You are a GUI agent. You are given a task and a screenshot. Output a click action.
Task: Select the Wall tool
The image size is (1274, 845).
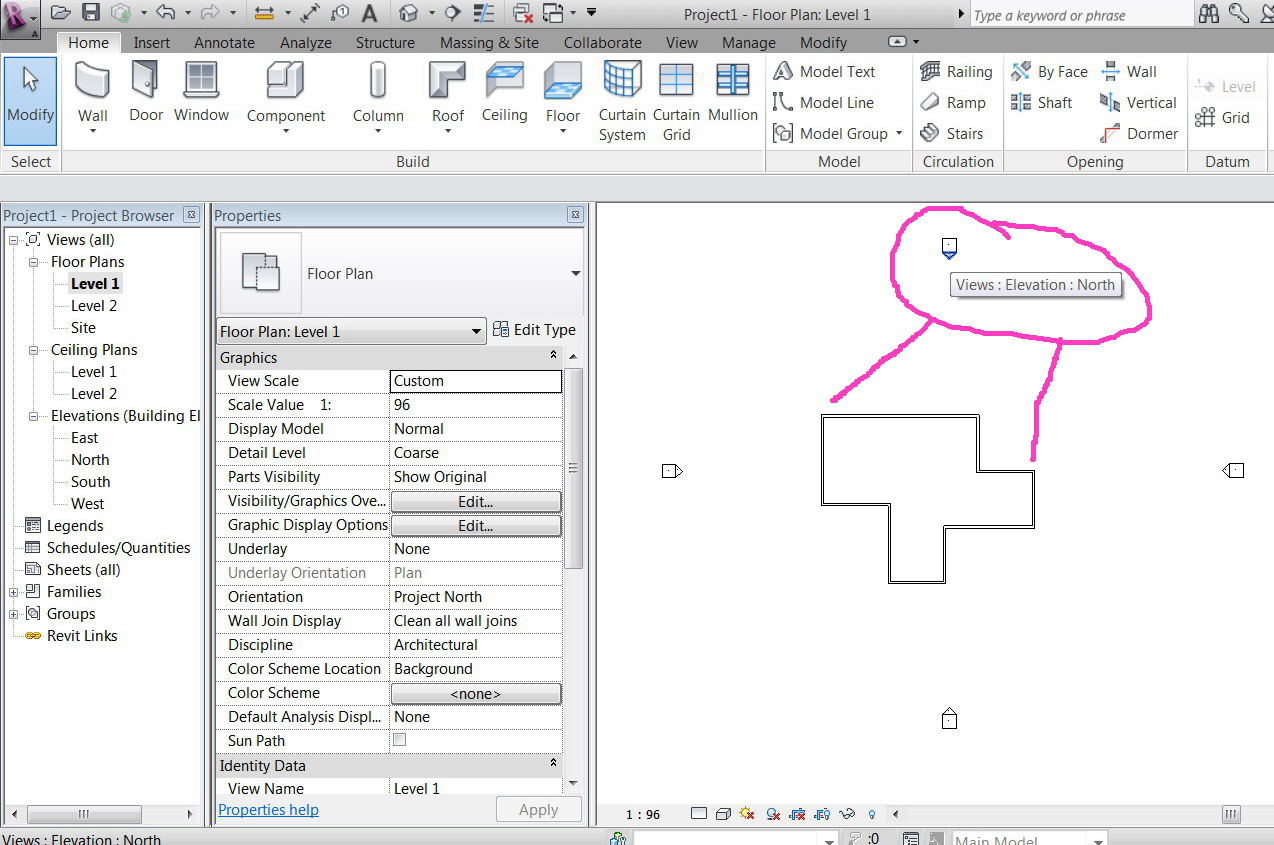pyautogui.click(x=93, y=97)
